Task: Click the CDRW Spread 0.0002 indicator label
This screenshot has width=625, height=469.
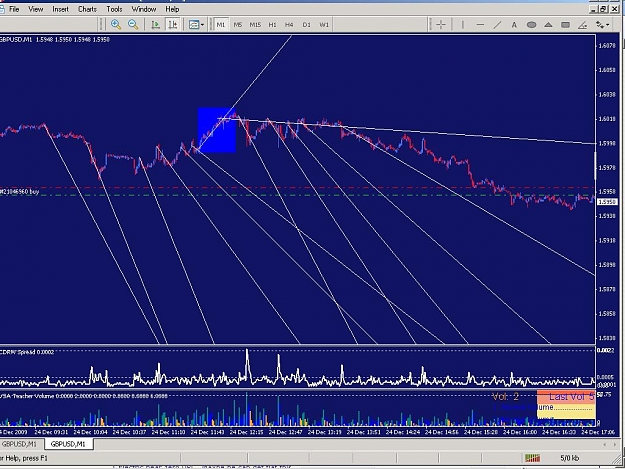Action: (27, 352)
